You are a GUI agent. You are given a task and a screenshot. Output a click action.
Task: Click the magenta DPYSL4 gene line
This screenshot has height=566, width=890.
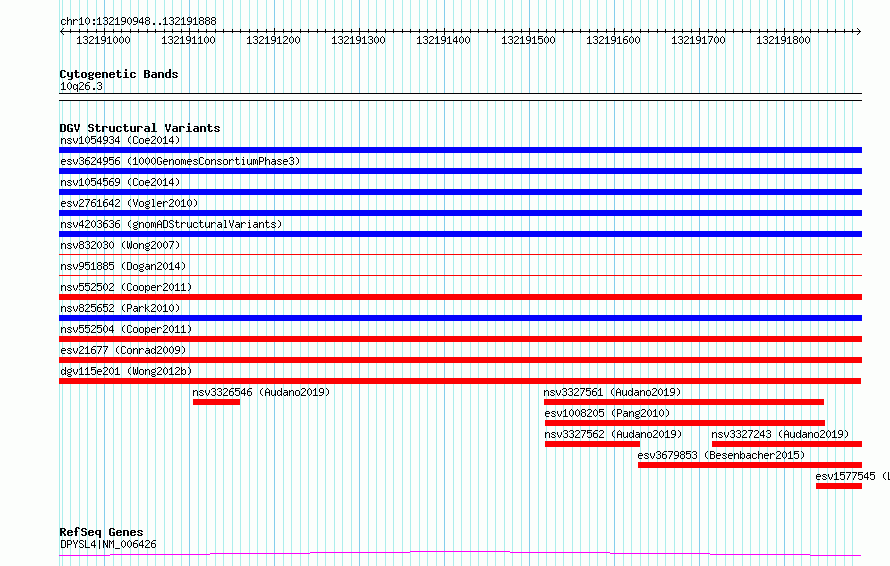460,554
